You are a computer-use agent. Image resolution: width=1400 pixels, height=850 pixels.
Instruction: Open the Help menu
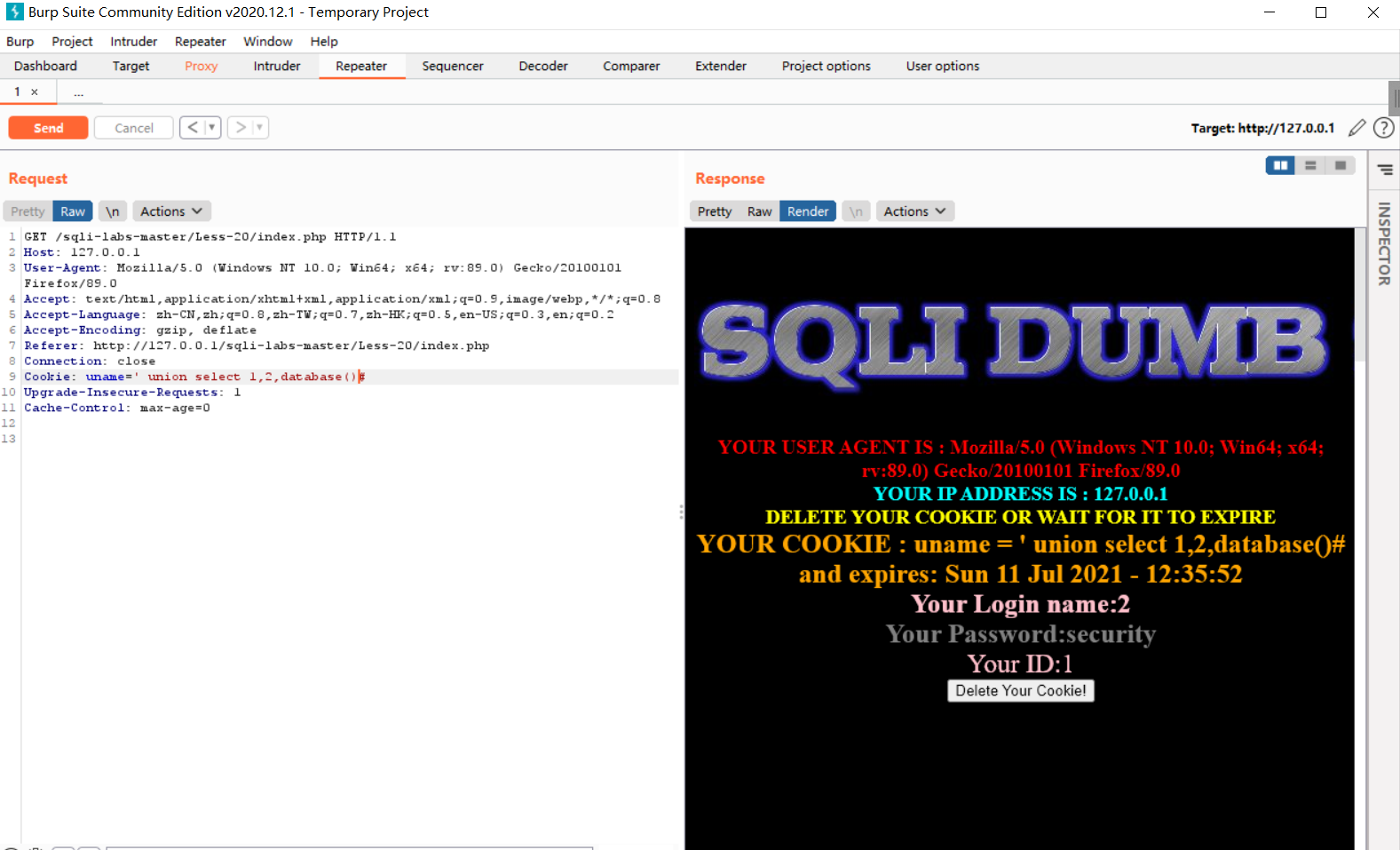pyautogui.click(x=324, y=42)
